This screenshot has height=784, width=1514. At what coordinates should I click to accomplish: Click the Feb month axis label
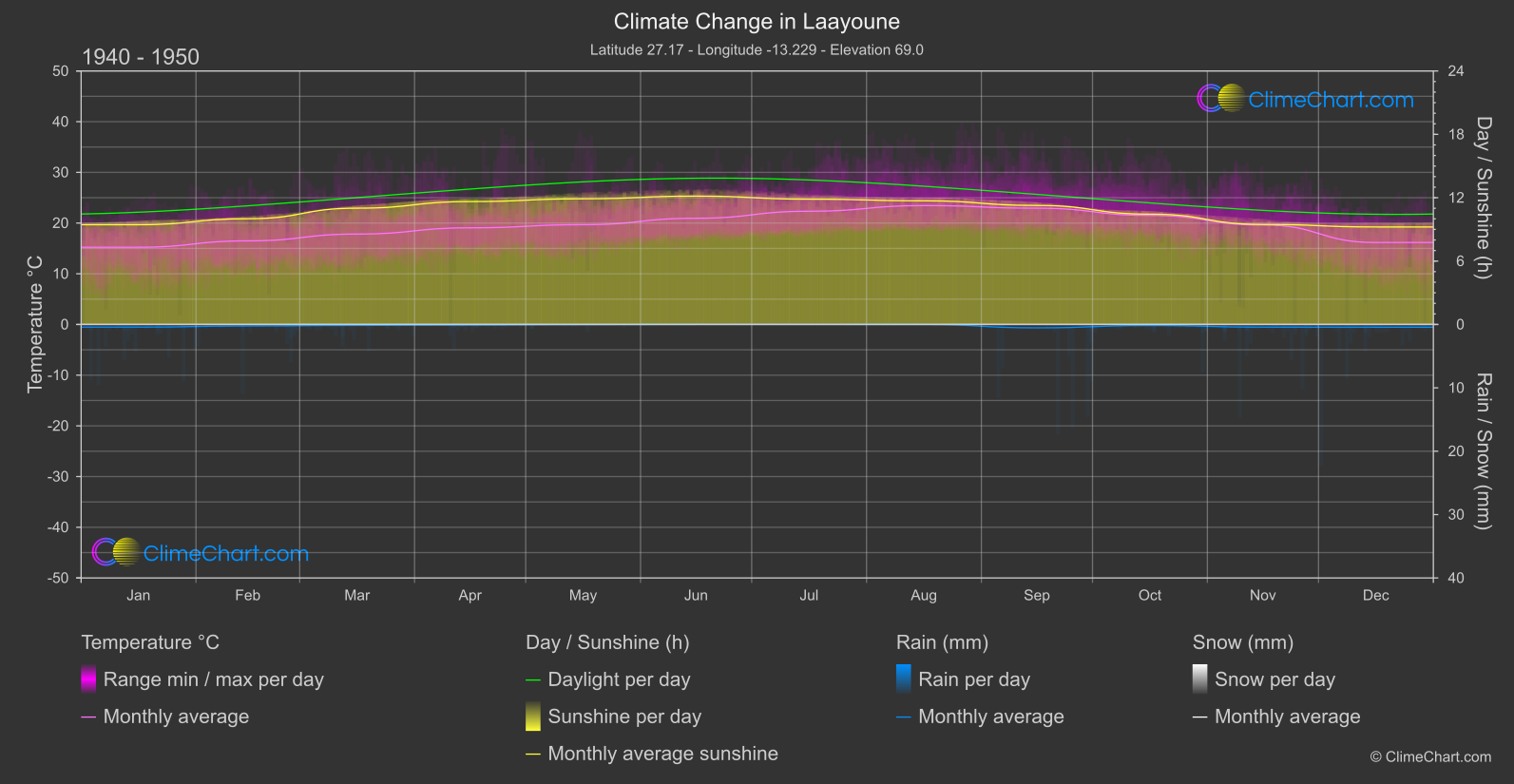click(x=247, y=595)
